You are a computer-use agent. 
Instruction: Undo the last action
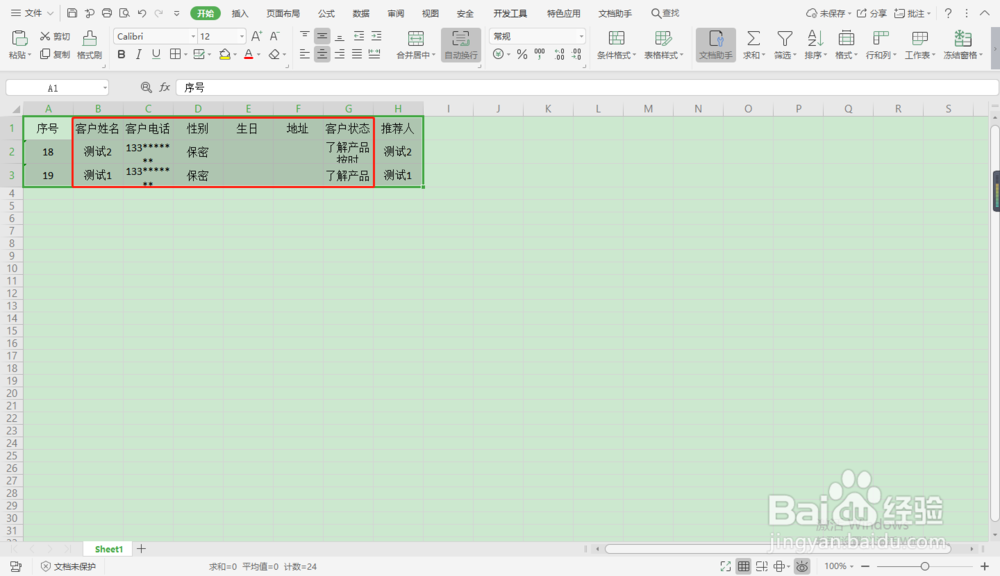coord(142,13)
